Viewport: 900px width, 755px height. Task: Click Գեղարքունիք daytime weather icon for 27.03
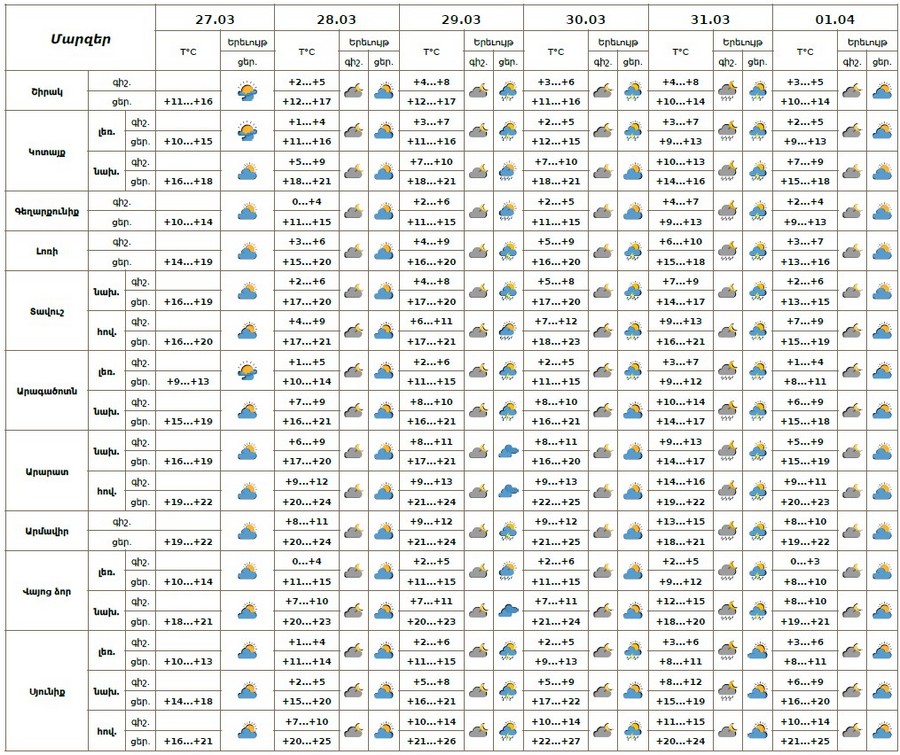click(x=247, y=211)
